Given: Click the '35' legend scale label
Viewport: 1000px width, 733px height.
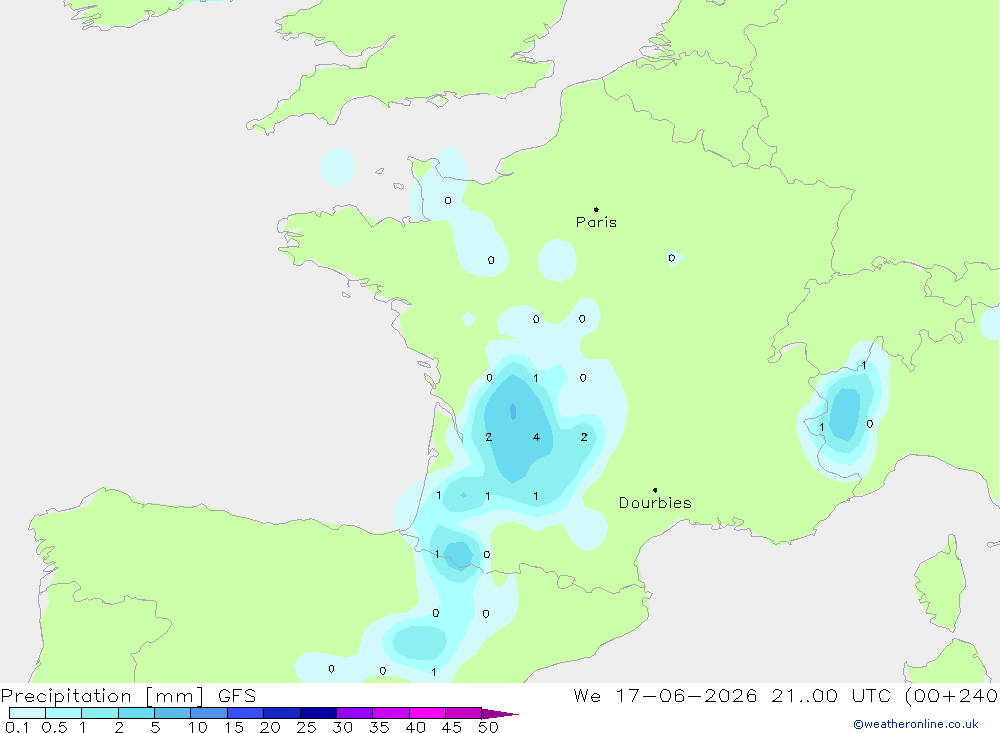Looking at the screenshot, I should tap(379, 727).
